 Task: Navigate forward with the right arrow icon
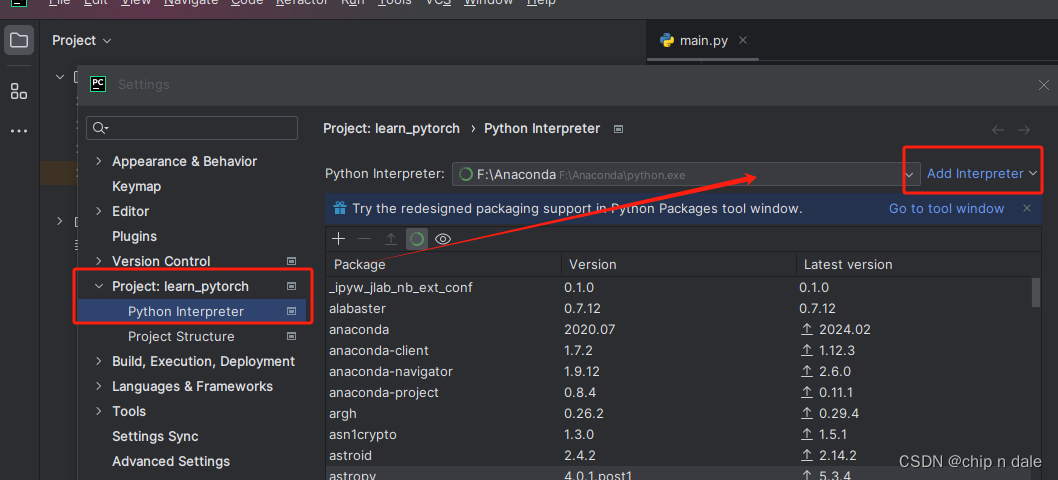click(1024, 130)
